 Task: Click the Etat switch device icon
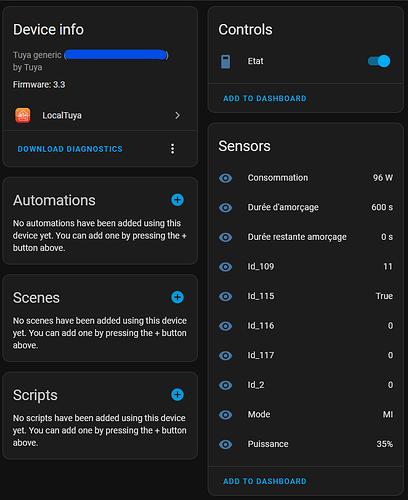[226, 61]
